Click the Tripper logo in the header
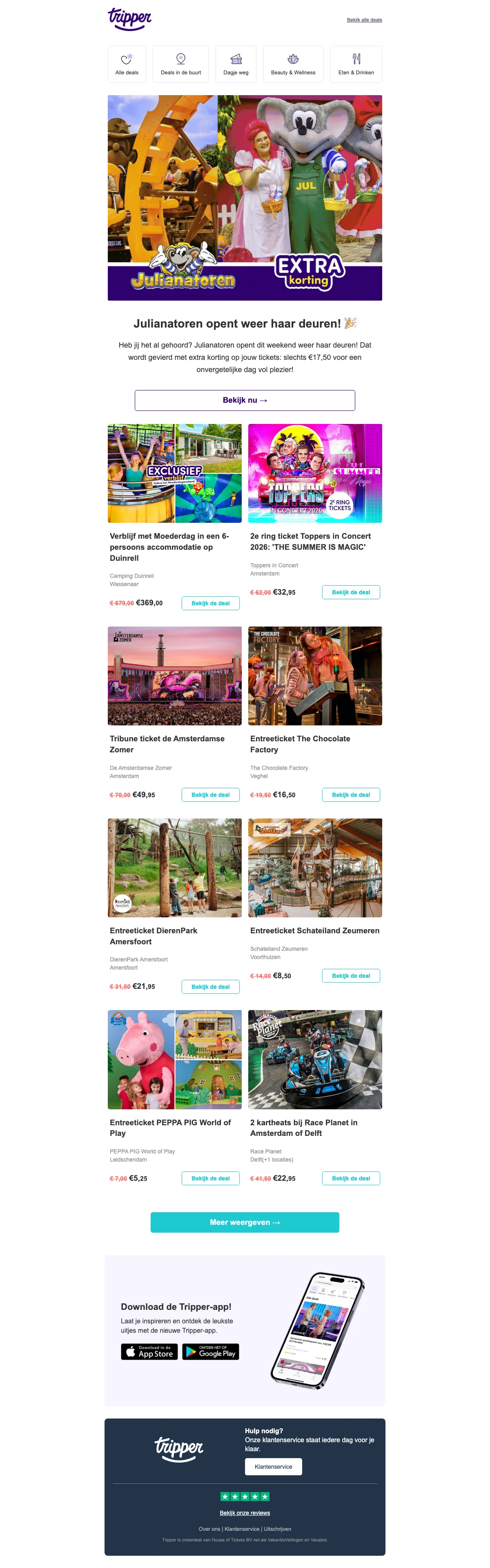 pyautogui.click(x=130, y=19)
